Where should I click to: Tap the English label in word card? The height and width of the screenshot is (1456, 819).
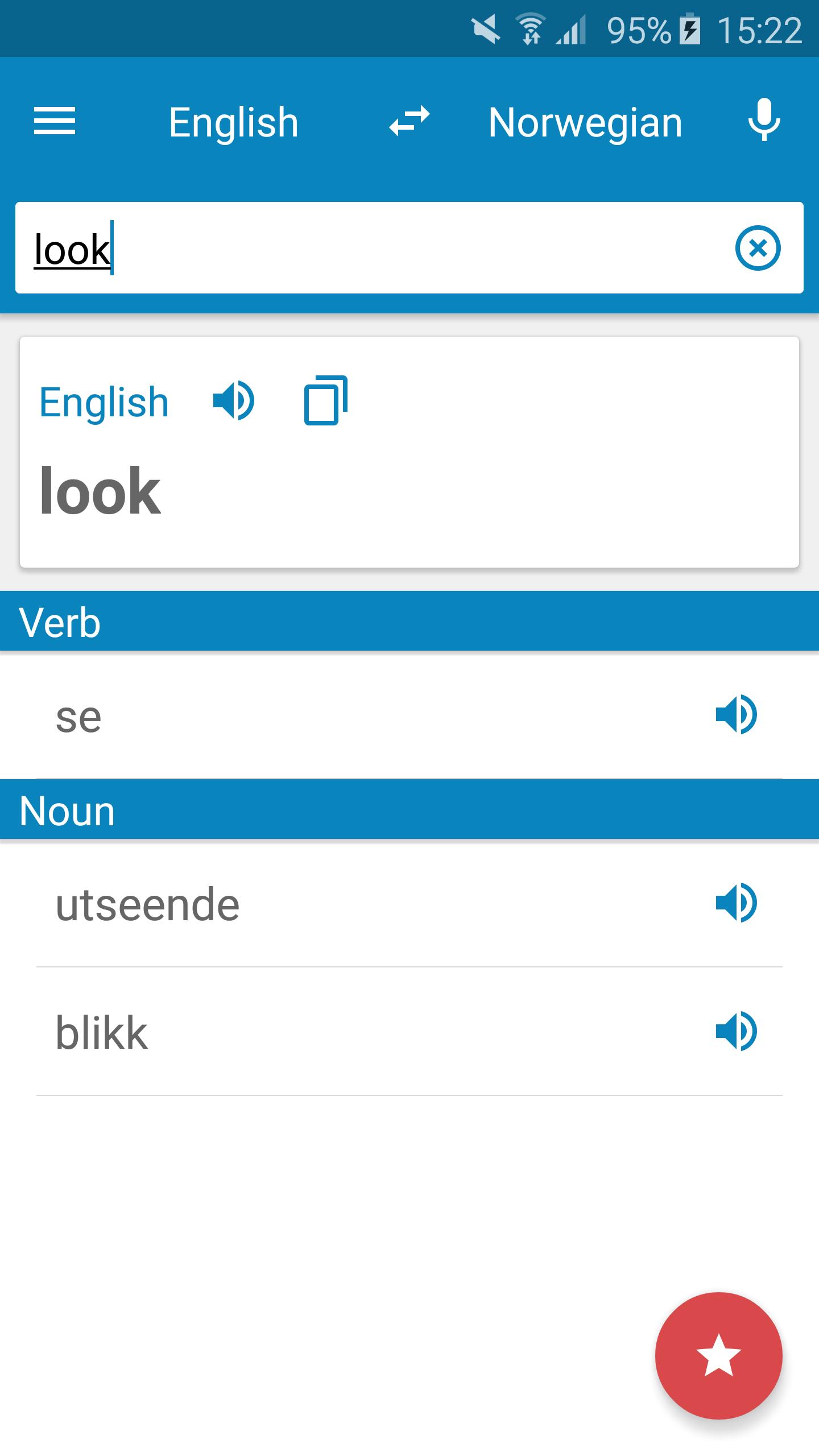tap(104, 402)
